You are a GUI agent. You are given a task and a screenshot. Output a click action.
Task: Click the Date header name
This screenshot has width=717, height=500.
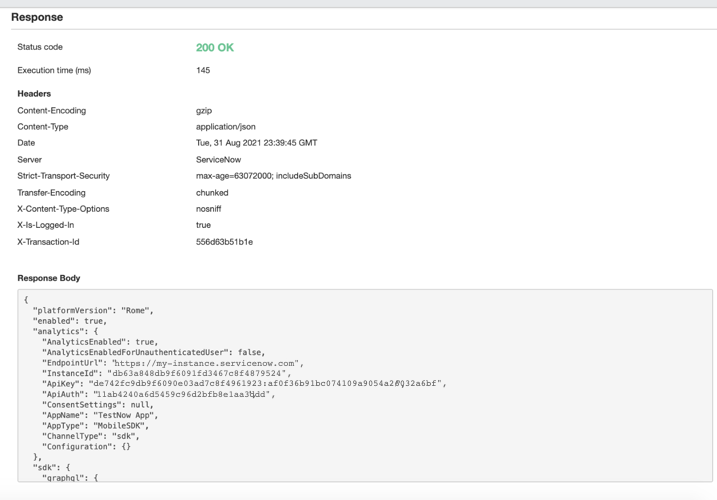[26, 143]
